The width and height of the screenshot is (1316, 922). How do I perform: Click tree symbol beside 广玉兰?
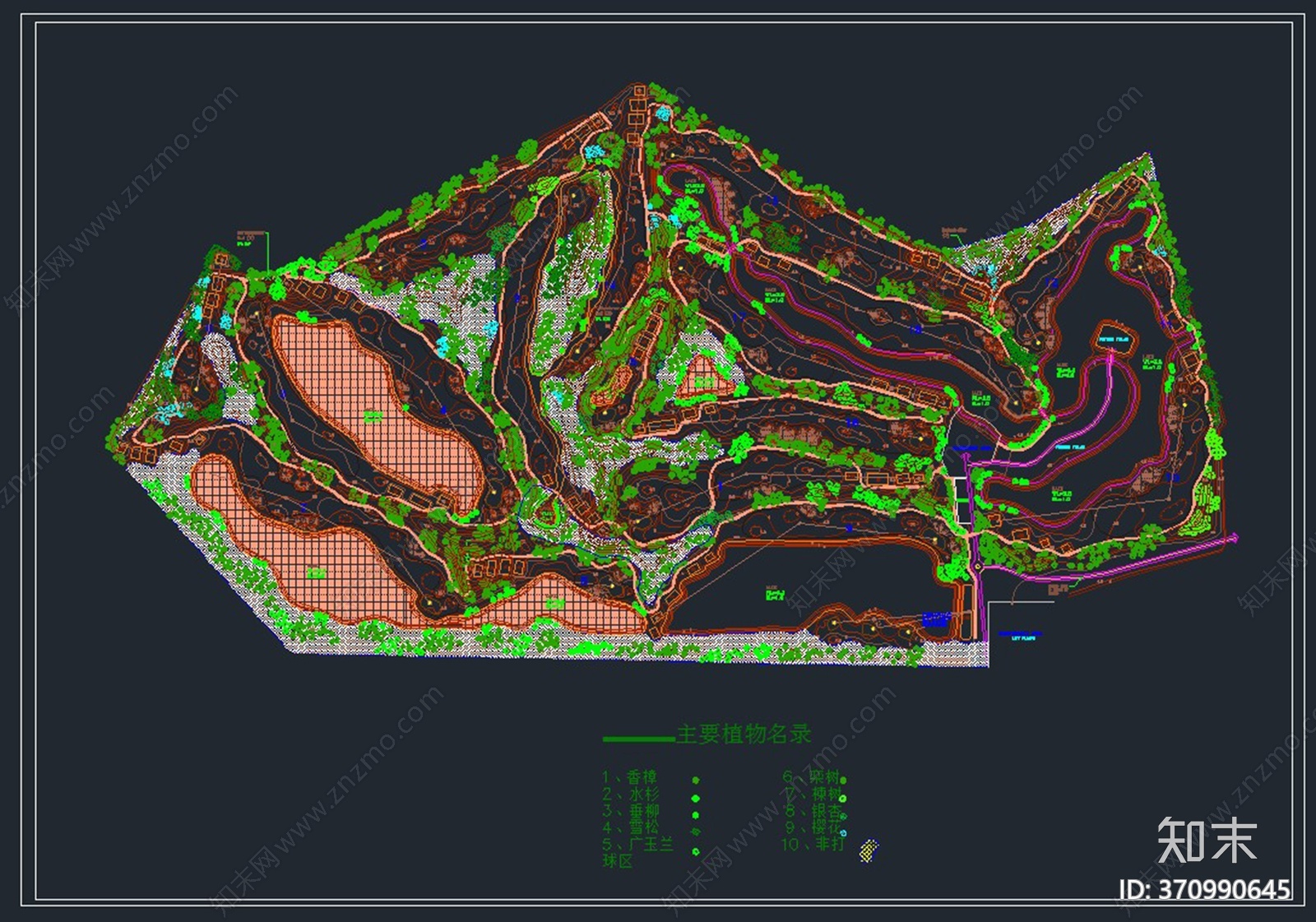tap(696, 852)
